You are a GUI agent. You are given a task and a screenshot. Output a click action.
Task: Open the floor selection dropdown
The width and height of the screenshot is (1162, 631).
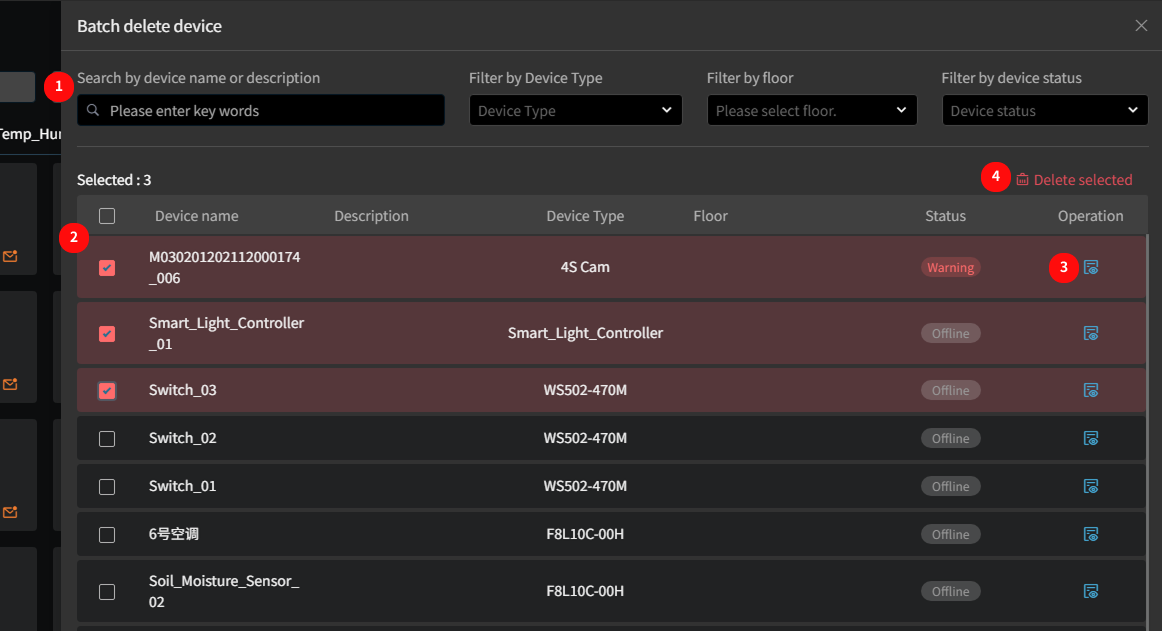[x=811, y=110]
